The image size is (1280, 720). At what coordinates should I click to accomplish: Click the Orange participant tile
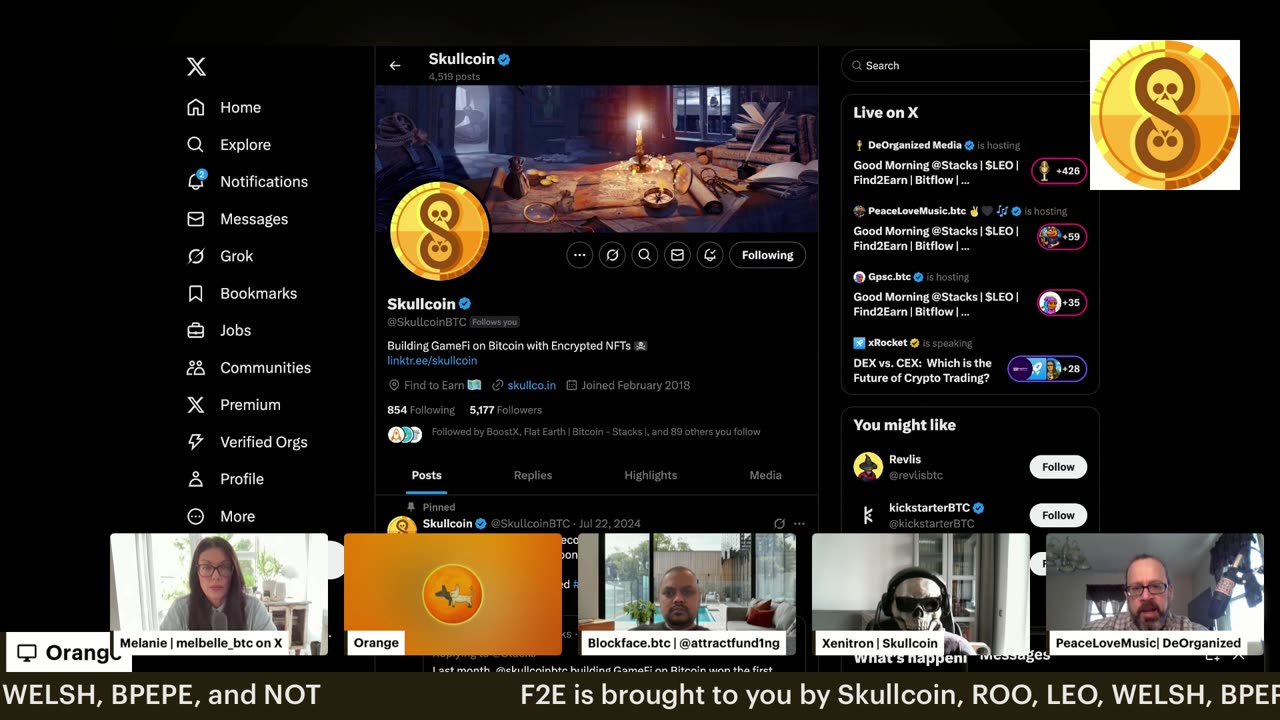(453, 594)
